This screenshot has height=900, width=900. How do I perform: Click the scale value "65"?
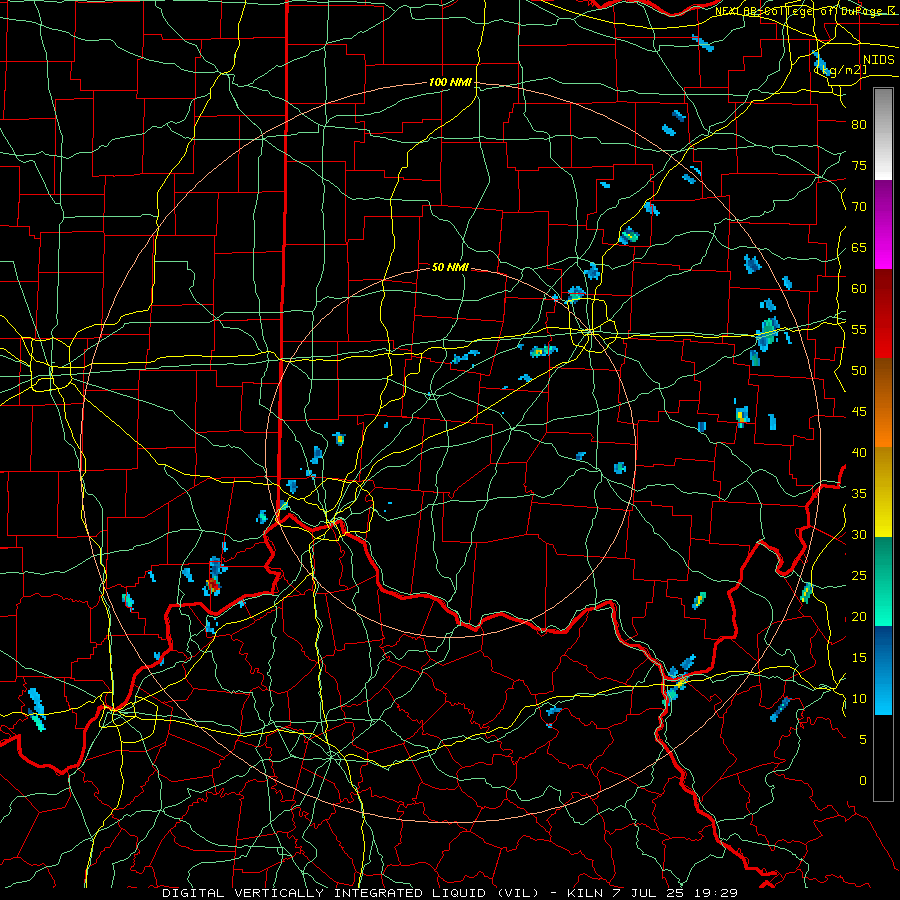(x=859, y=248)
